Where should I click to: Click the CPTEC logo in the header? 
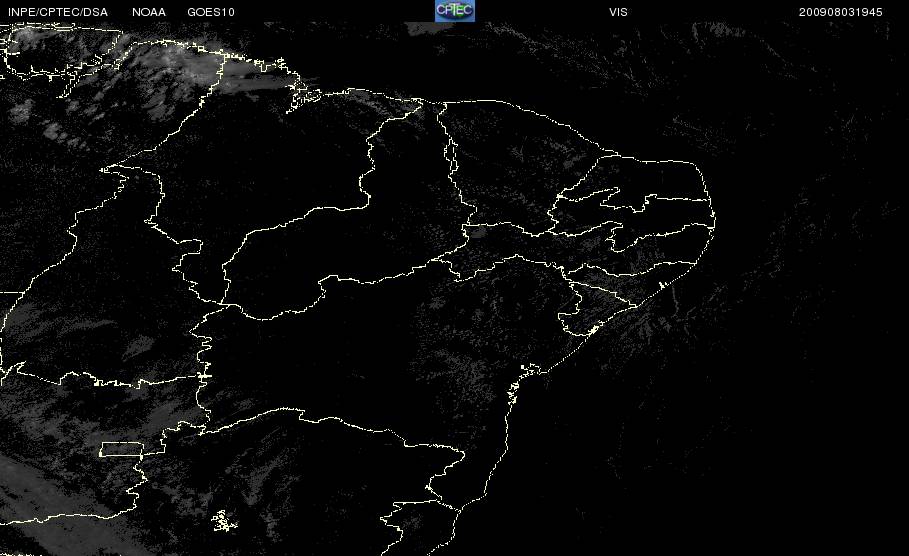(x=455, y=11)
